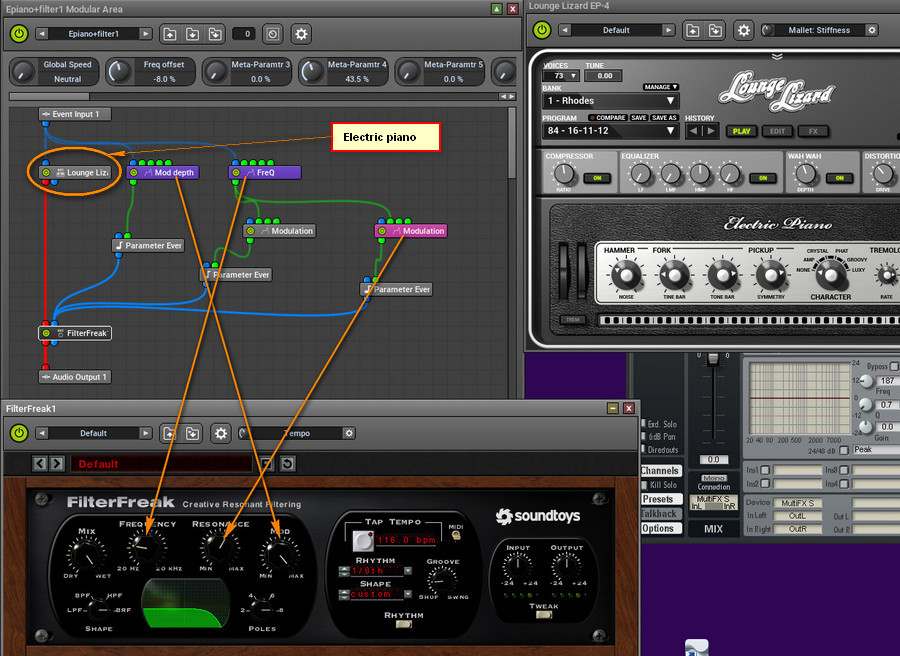Switch to Lounge Lizard EDIT tab
Viewport: 900px width, 656px height.
[778, 131]
